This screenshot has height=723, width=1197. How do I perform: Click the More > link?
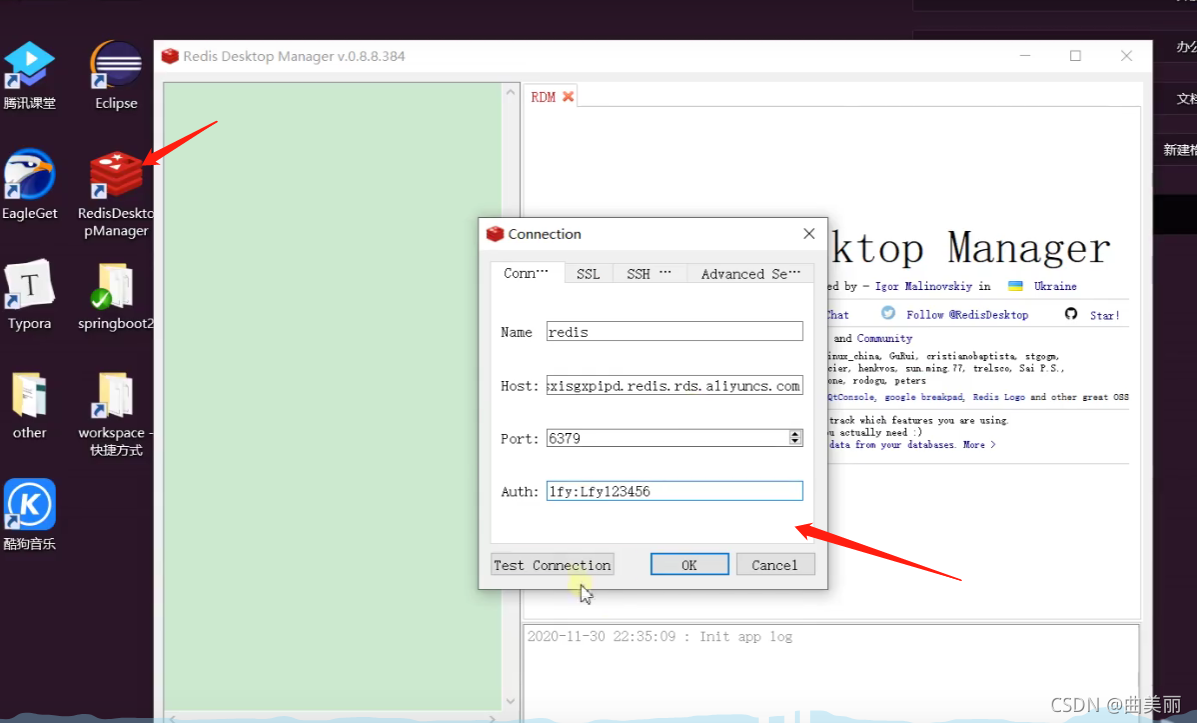click(x=979, y=444)
